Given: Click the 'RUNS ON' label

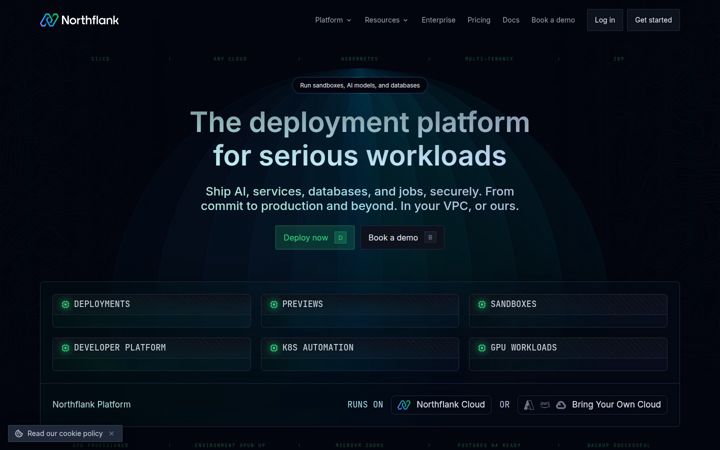Looking at the screenshot, I should 365,405.
